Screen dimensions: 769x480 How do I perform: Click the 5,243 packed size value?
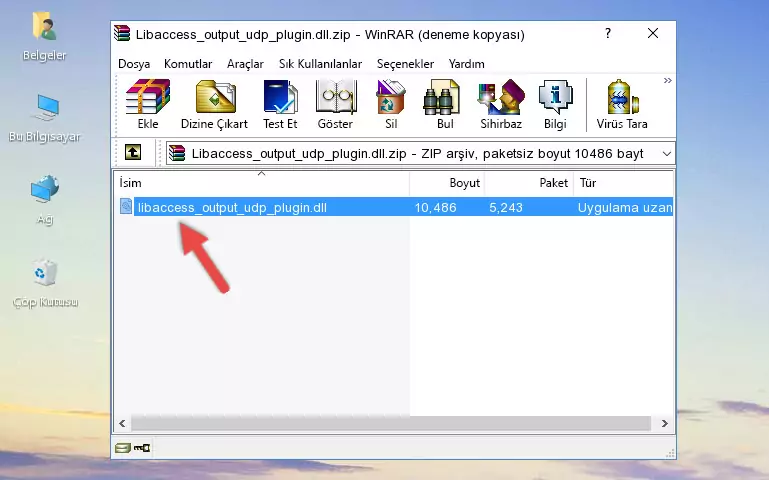coord(506,208)
